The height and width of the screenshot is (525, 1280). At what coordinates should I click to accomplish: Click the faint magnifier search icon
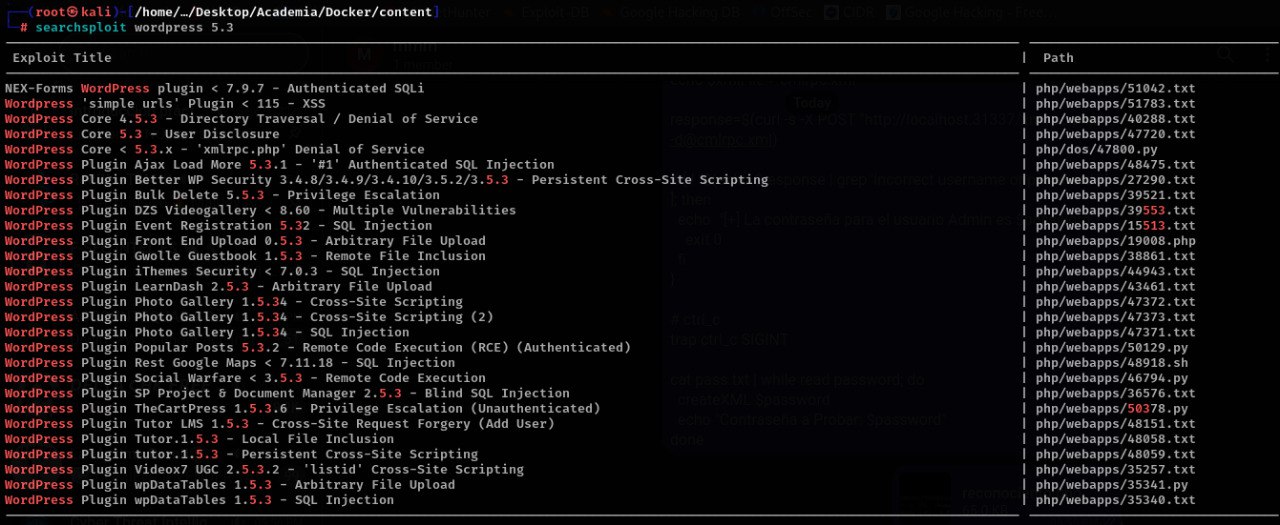click(1226, 57)
